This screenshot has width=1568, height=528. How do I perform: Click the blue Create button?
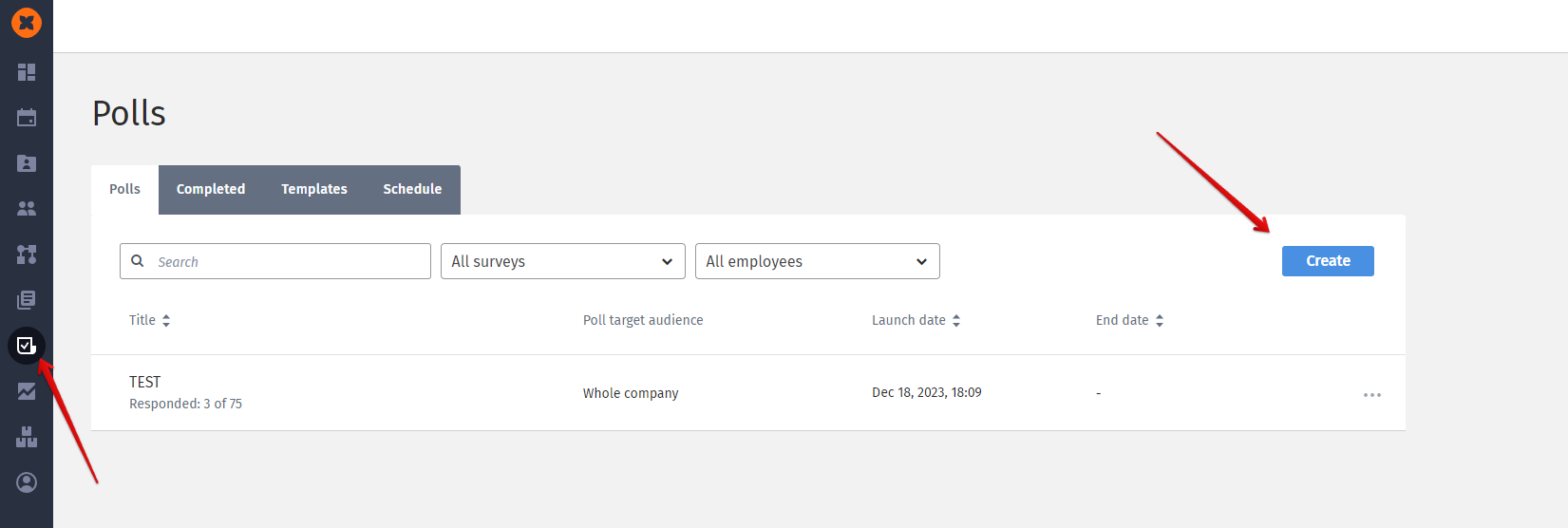[x=1328, y=261]
